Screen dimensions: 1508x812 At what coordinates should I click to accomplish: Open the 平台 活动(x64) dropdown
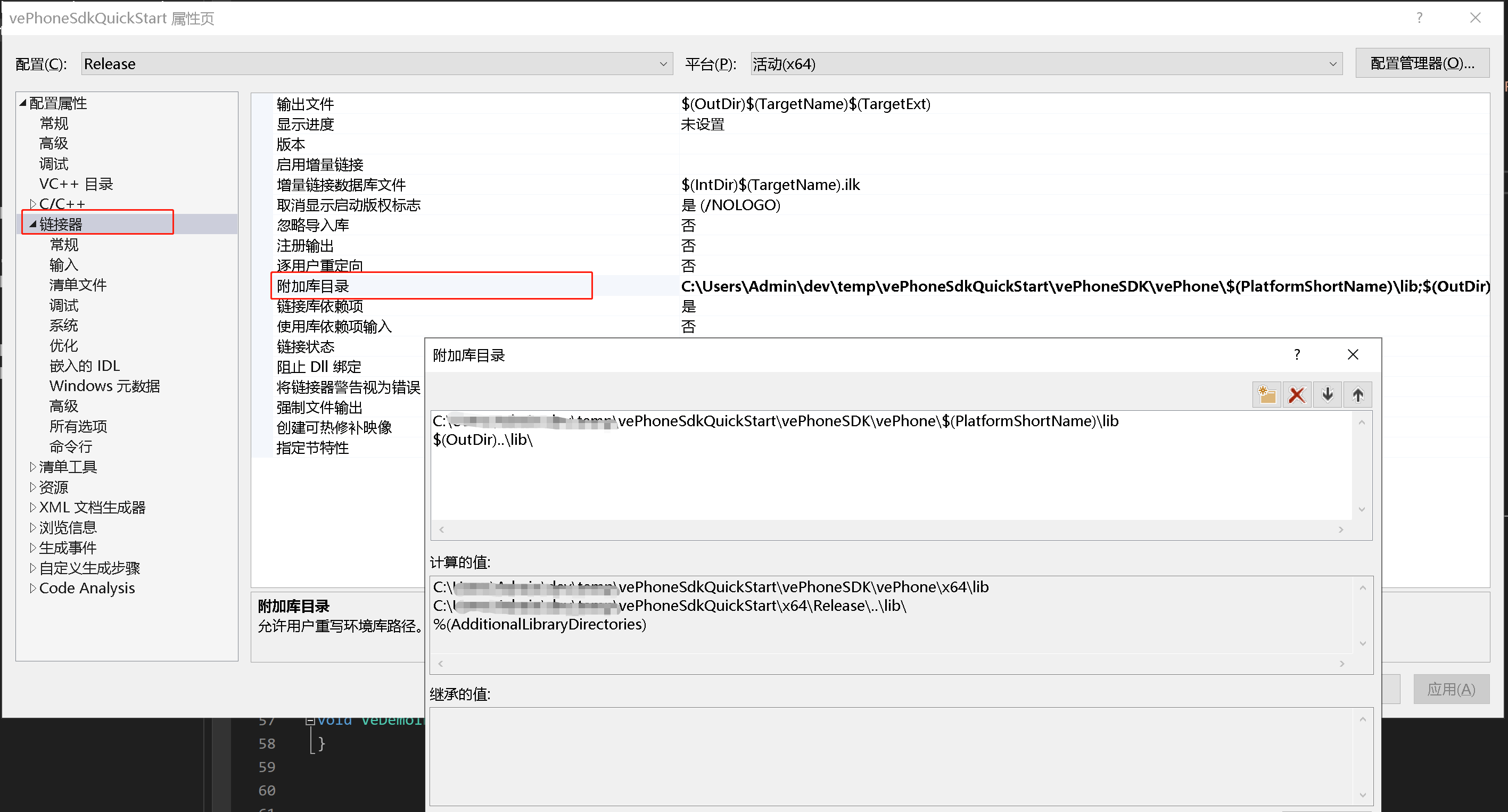[1332, 64]
